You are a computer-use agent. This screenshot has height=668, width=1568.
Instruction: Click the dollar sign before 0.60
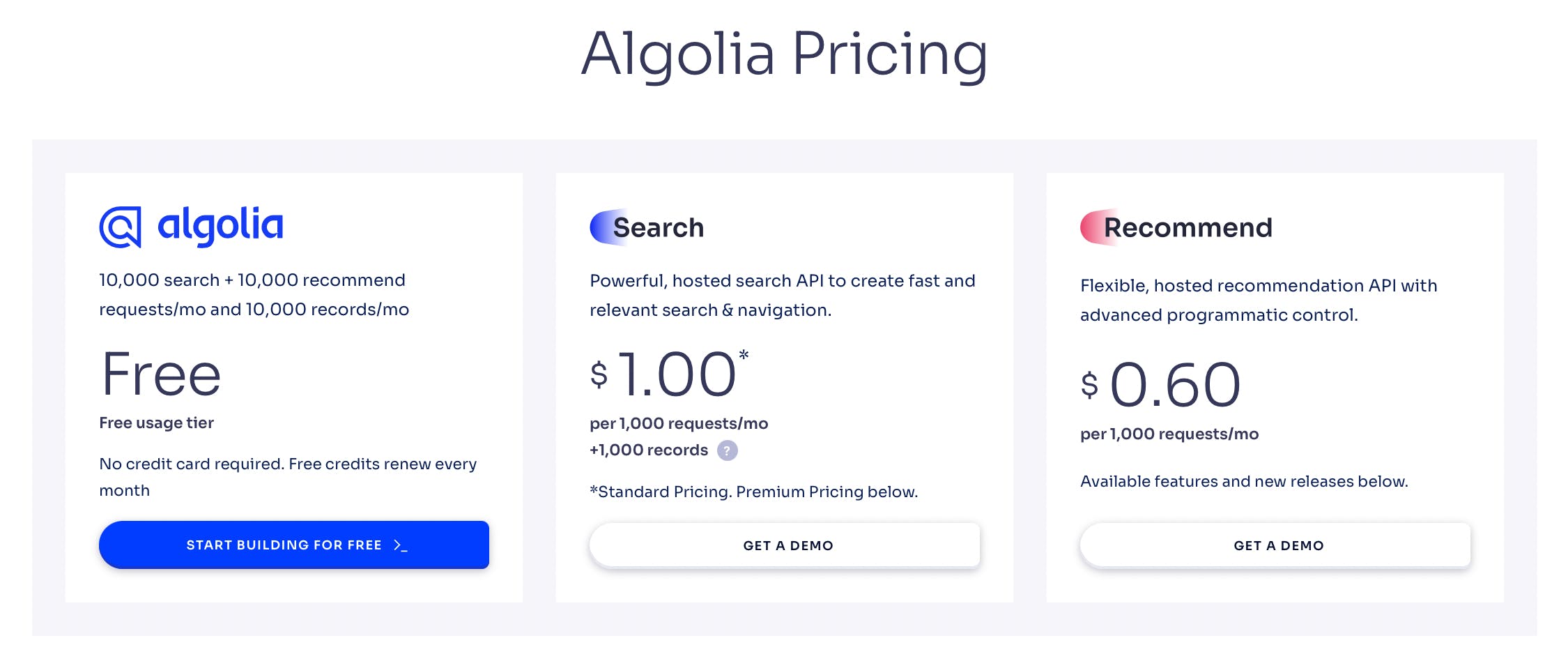tap(1089, 385)
